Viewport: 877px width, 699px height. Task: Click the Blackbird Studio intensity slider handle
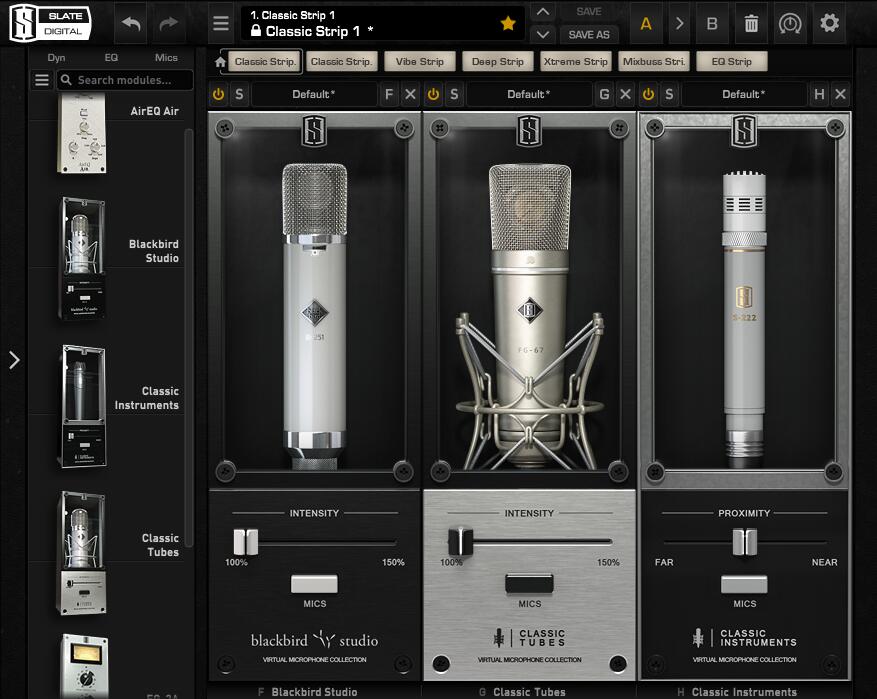click(246, 542)
